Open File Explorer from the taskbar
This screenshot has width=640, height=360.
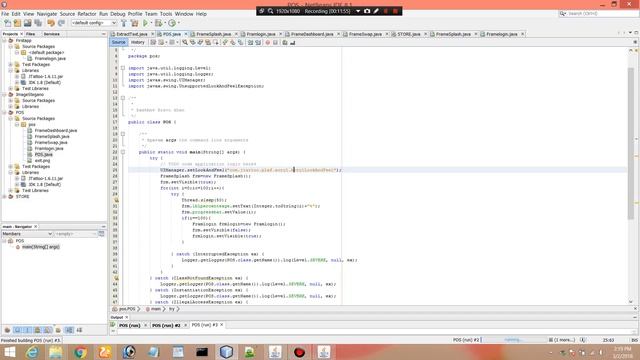coord(56,352)
